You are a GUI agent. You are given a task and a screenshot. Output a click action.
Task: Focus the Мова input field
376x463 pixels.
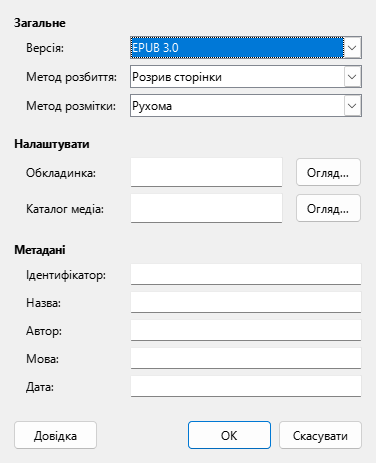click(246, 358)
